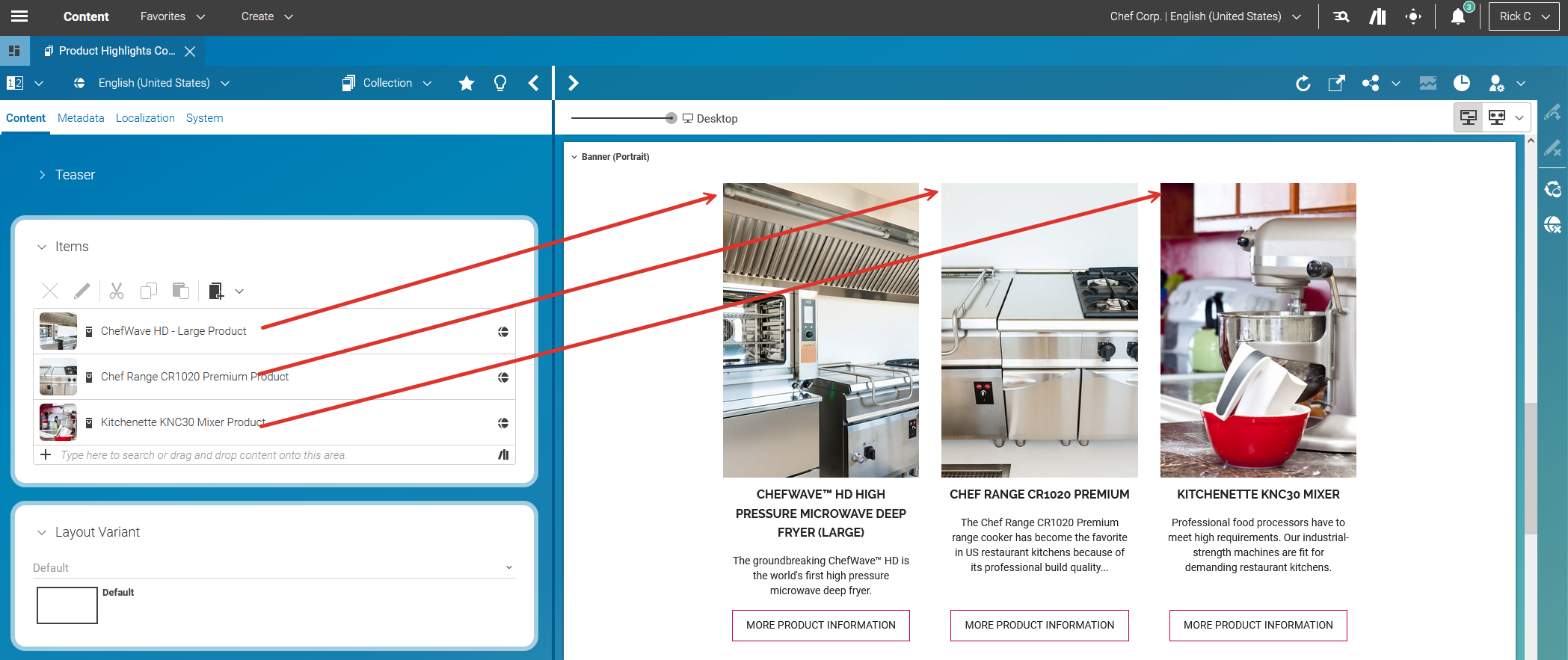Viewport: 1568px width, 660px height.
Task: Switch to the Localization tab
Action: pos(145,118)
